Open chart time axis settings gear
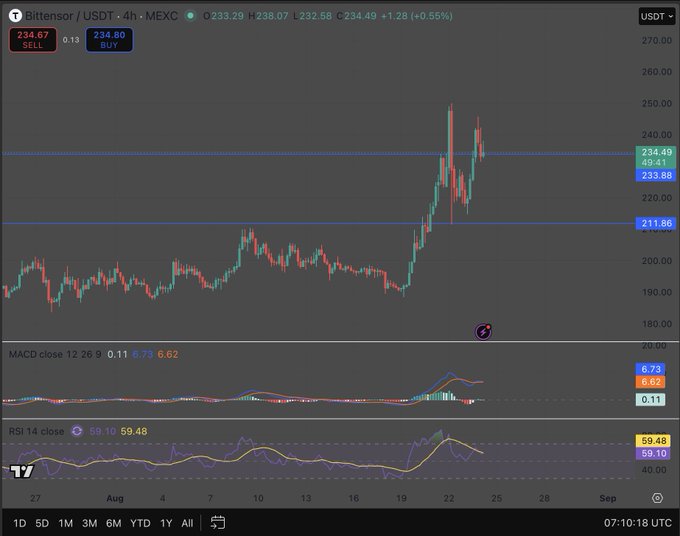The width and height of the screenshot is (680, 536). pos(657,498)
